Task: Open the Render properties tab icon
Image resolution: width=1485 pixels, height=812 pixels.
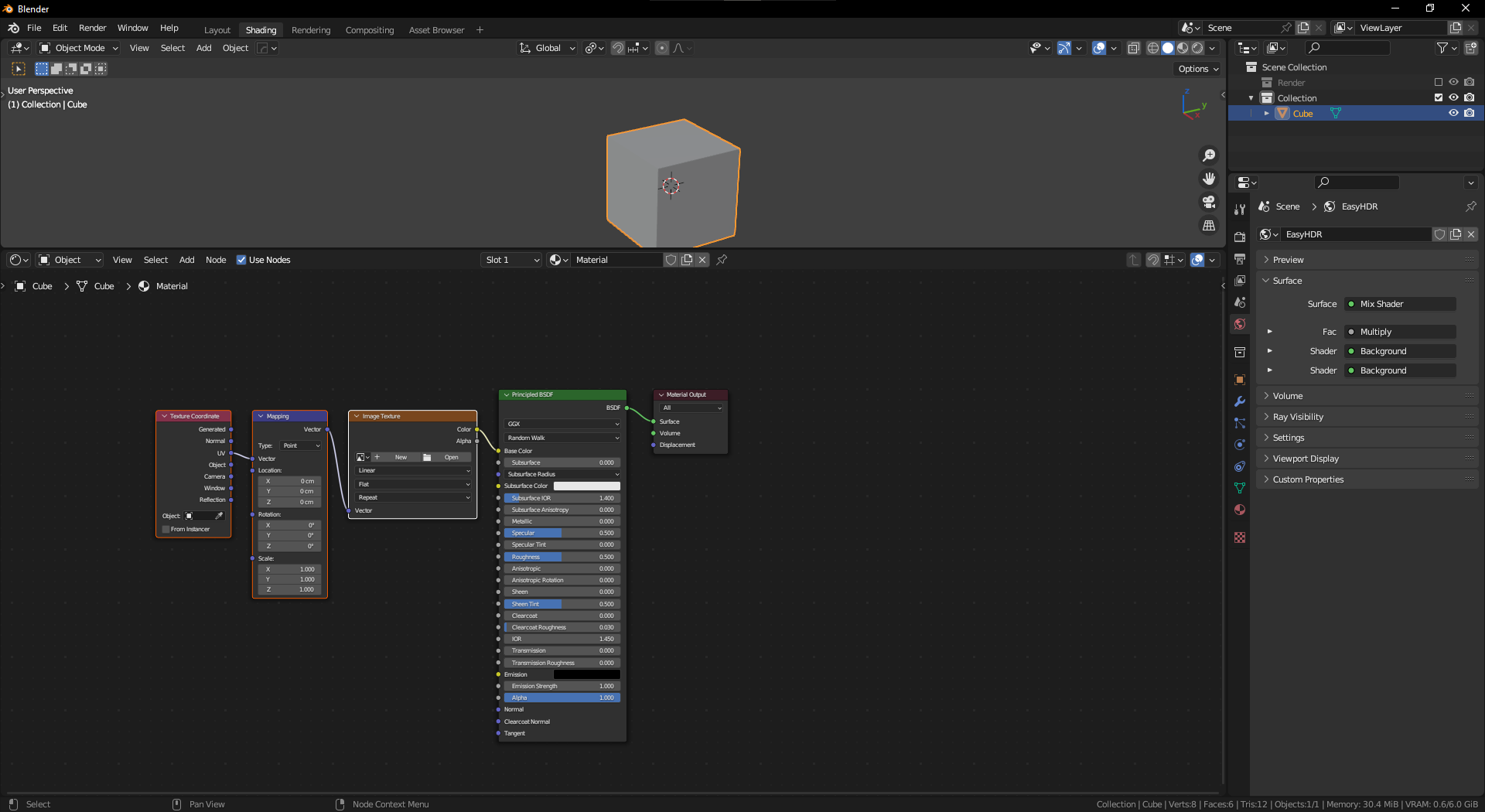Action: [x=1240, y=237]
